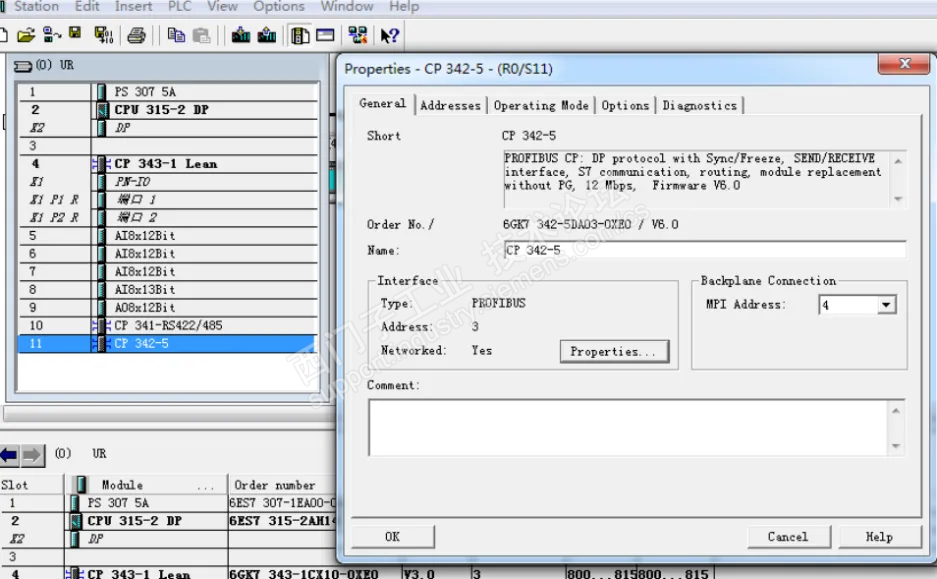
Task: Close the CP 342-5 Properties dialog
Action: (x=904, y=64)
